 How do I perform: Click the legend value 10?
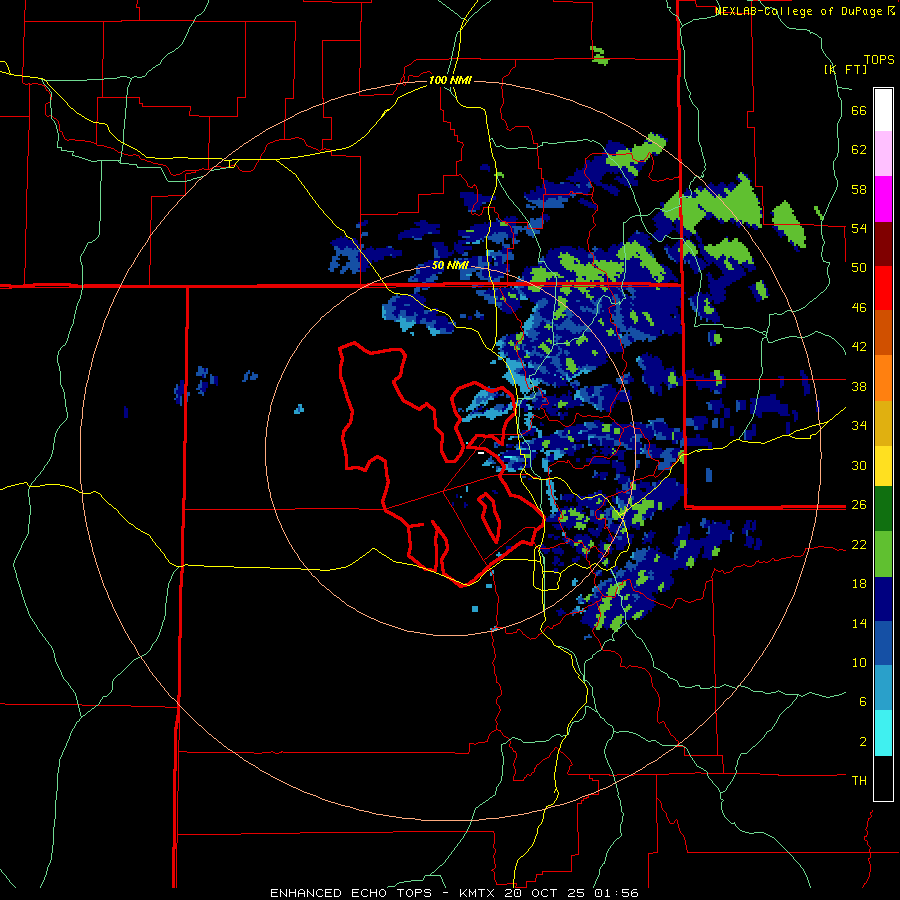859,662
